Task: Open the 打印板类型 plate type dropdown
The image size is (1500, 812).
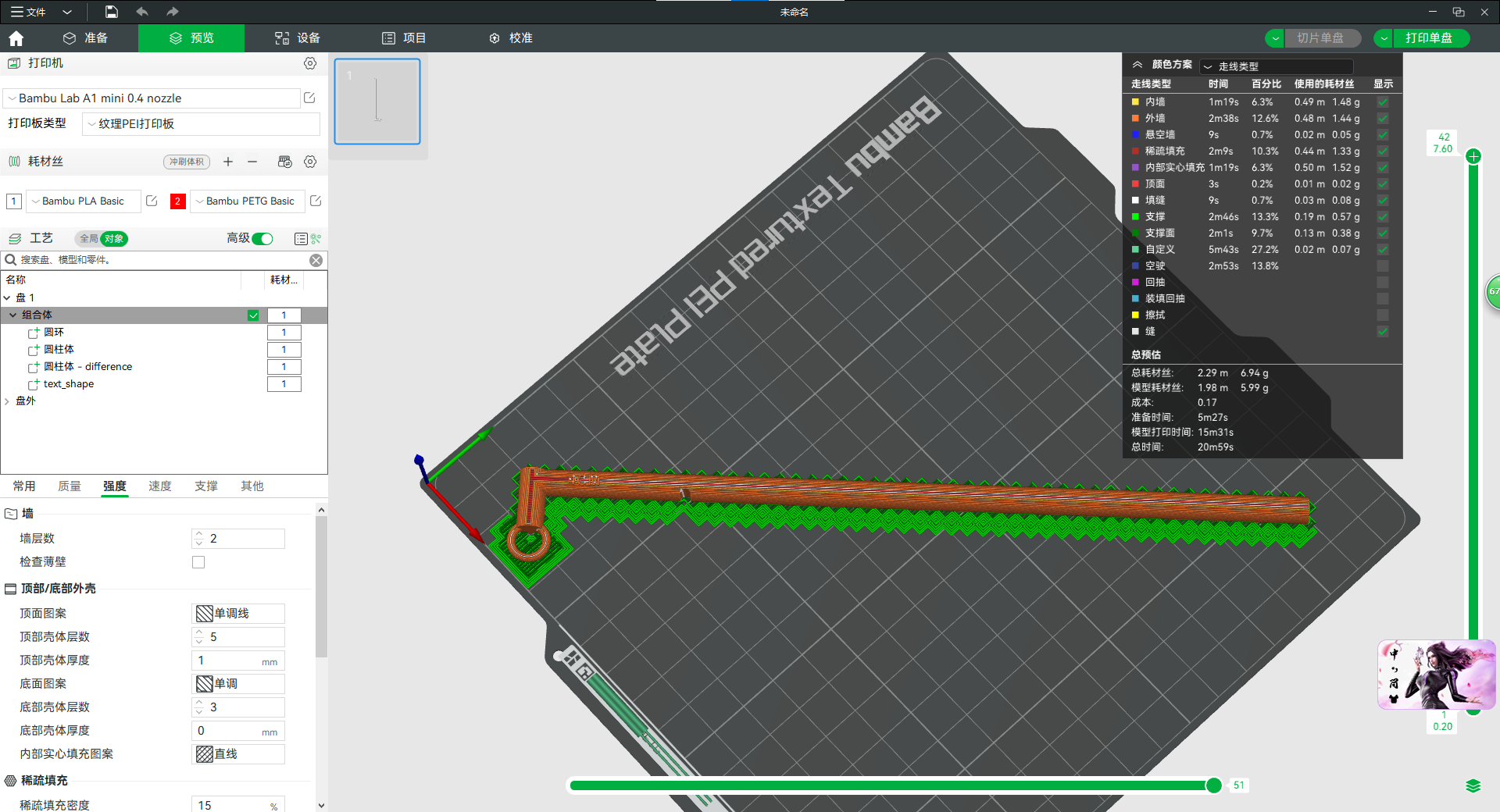Action: [202, 124]
